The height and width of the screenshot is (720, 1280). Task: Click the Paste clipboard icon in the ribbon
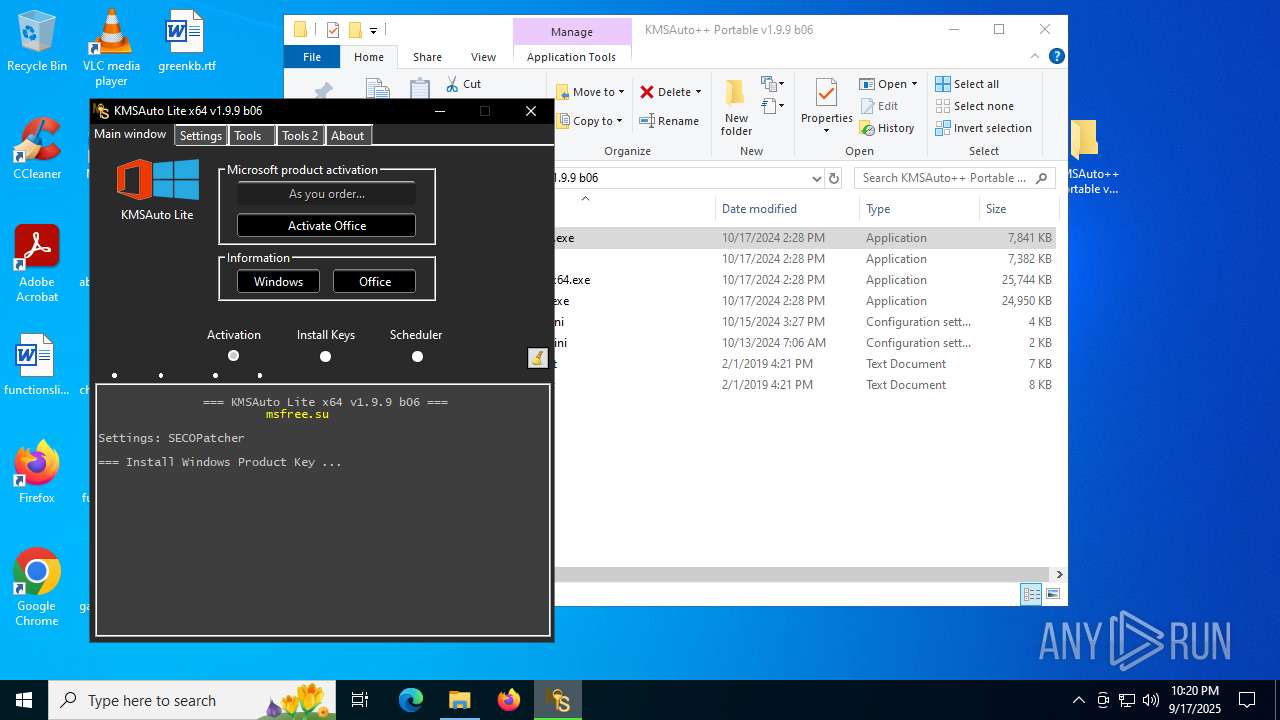pyautogui.click(x=420, y=89)
